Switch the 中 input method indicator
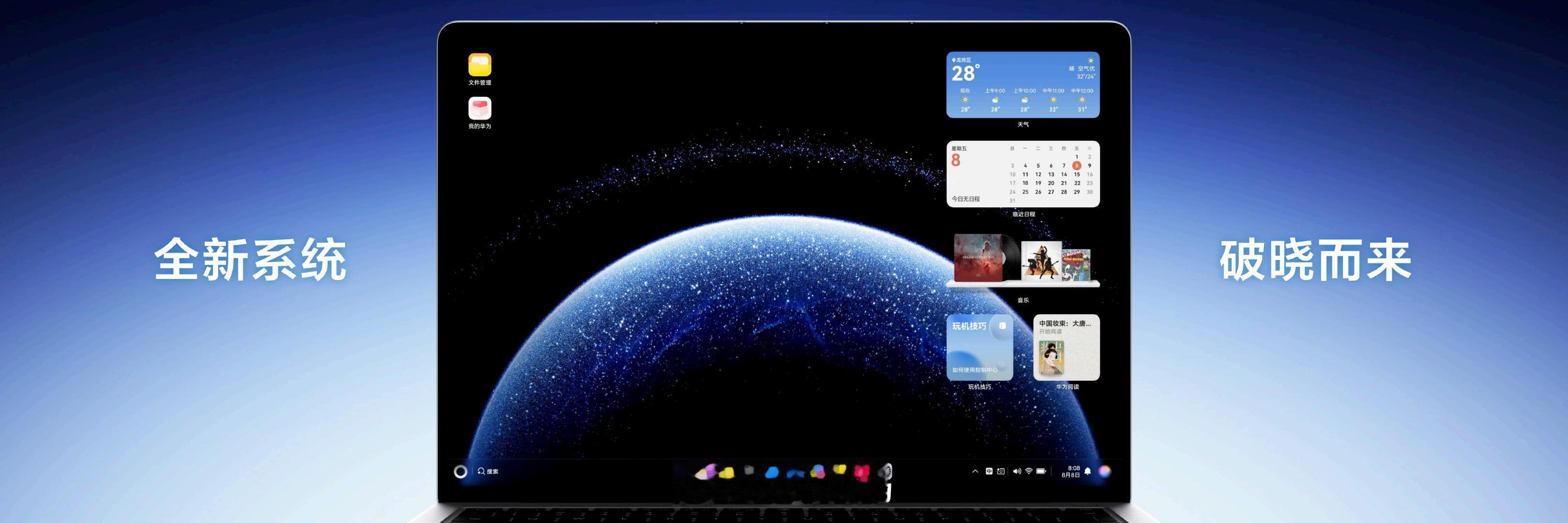 coord(989,471)
